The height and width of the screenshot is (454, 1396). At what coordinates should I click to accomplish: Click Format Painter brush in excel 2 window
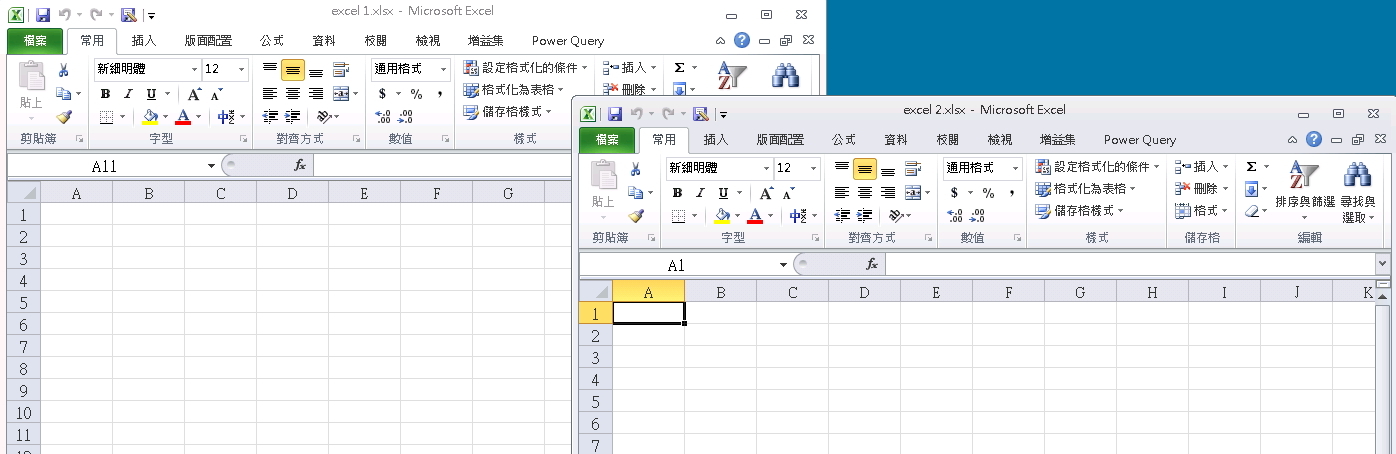tap(635, 215)
